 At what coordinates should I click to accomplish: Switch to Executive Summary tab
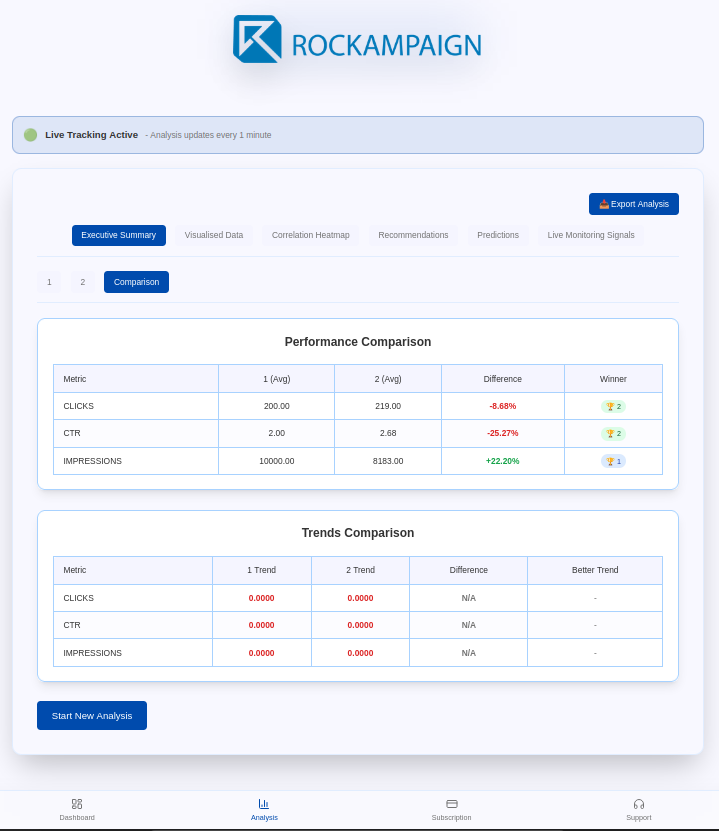[x=119, y=235]
